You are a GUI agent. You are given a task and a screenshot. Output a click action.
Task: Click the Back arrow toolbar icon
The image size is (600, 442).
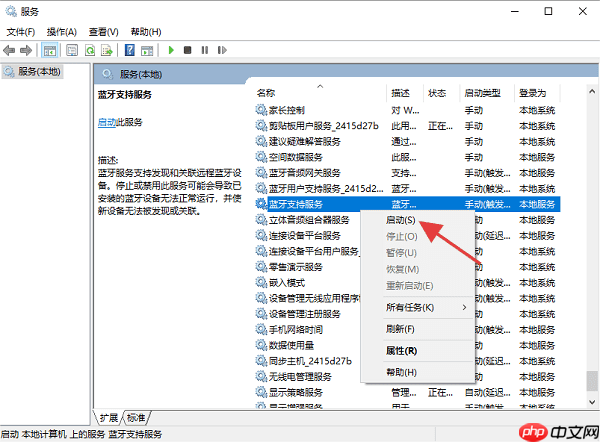coord(9,50)
